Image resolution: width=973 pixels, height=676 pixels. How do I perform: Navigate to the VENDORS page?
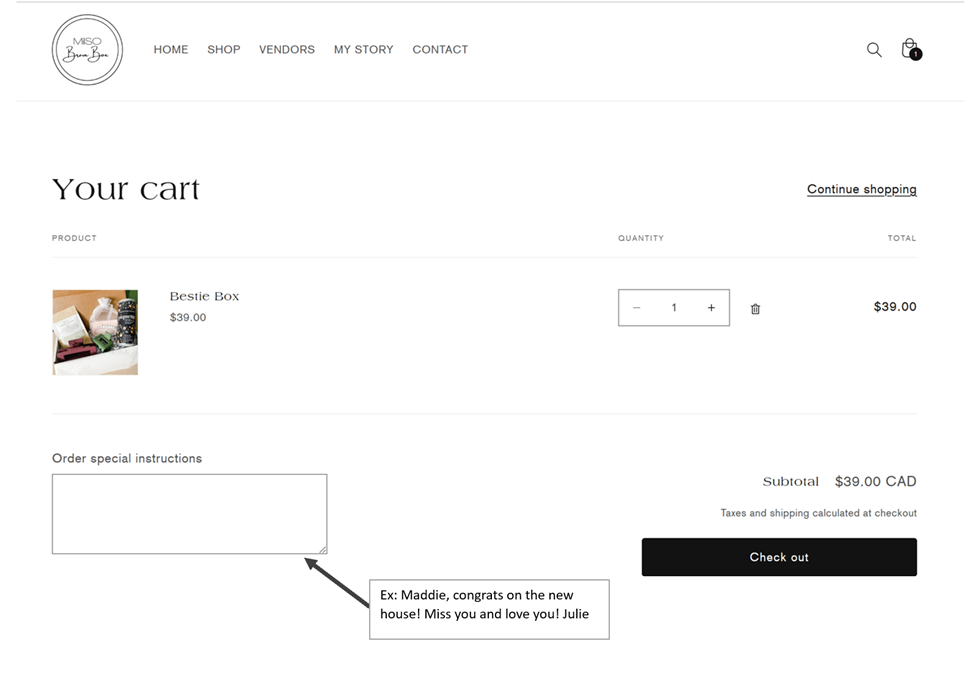(287, 50)
